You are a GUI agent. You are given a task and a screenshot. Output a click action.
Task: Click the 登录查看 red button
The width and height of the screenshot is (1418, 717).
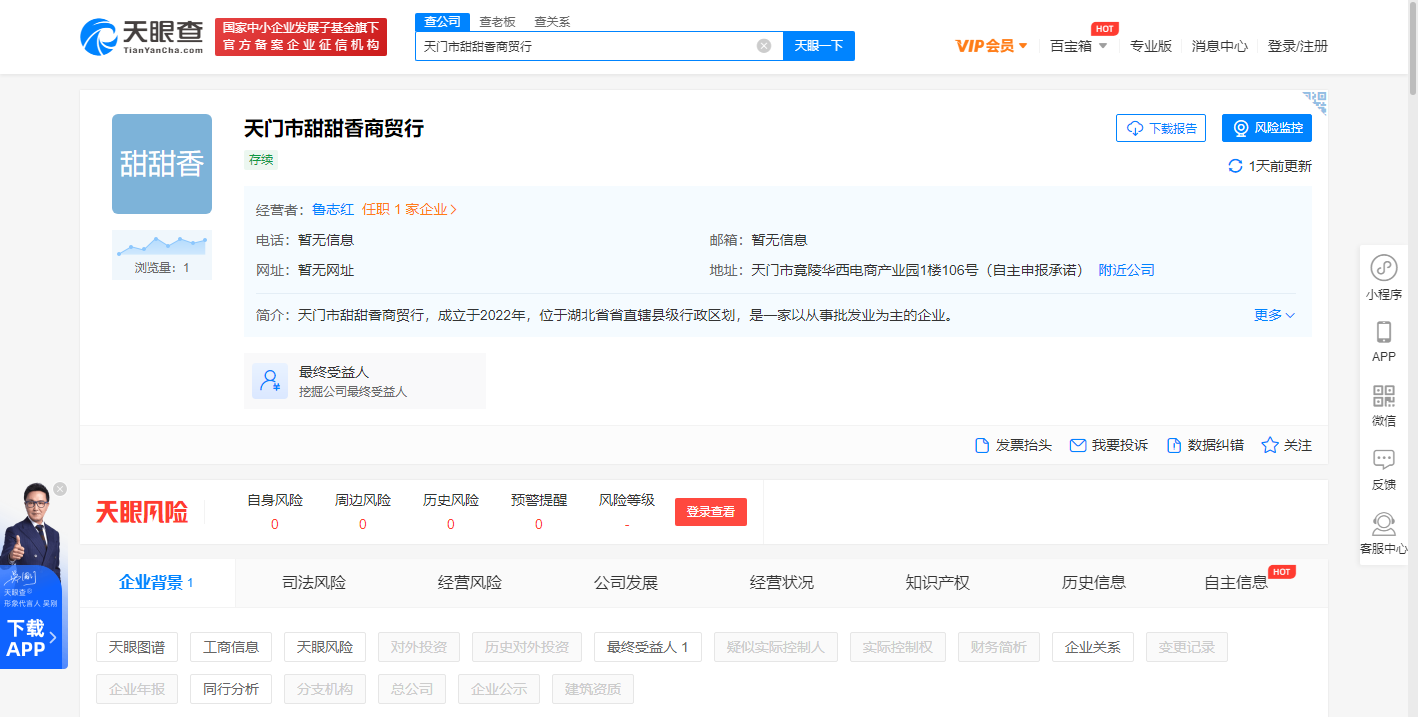711,511
